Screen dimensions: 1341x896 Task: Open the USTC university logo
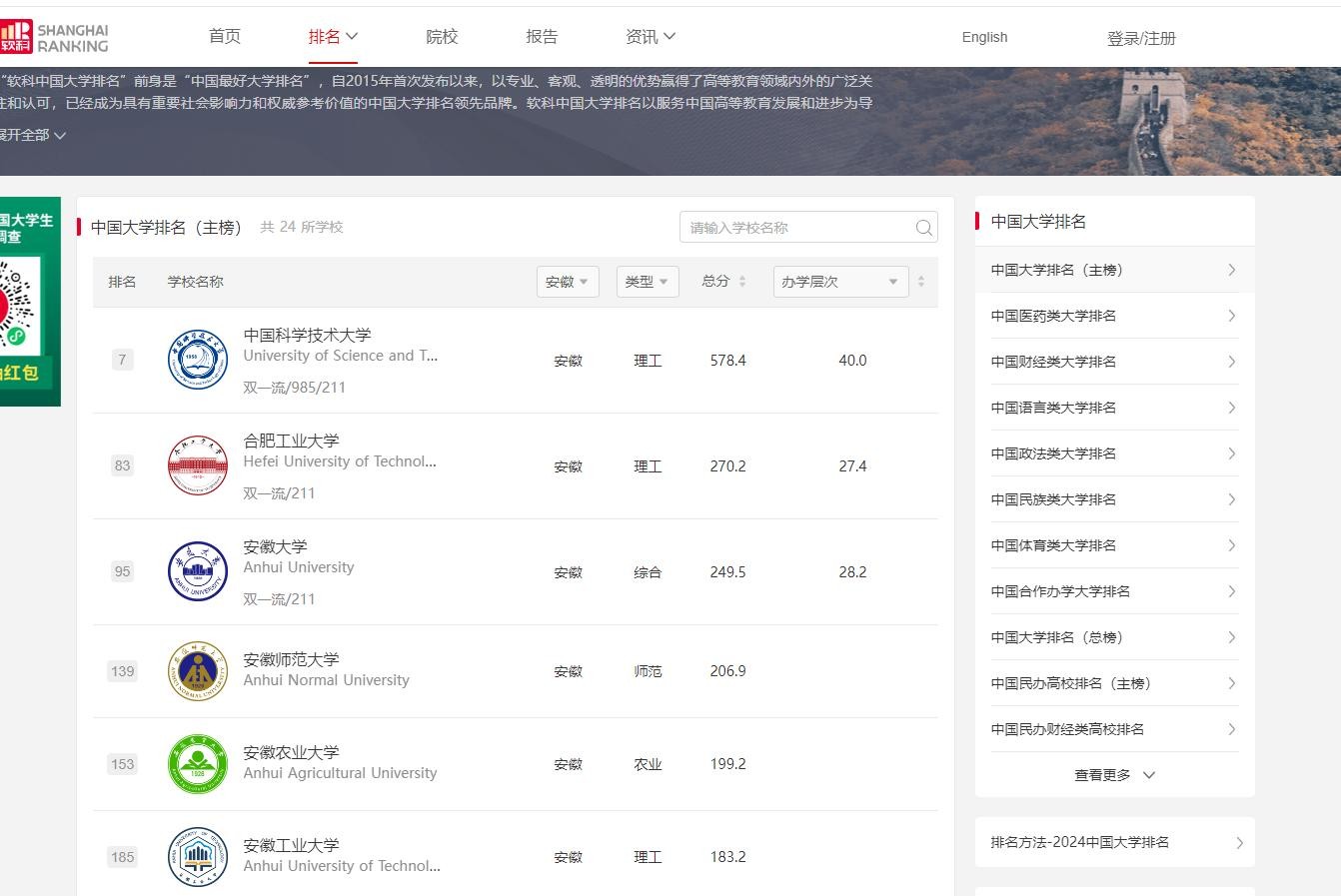[x=198, y=360]
